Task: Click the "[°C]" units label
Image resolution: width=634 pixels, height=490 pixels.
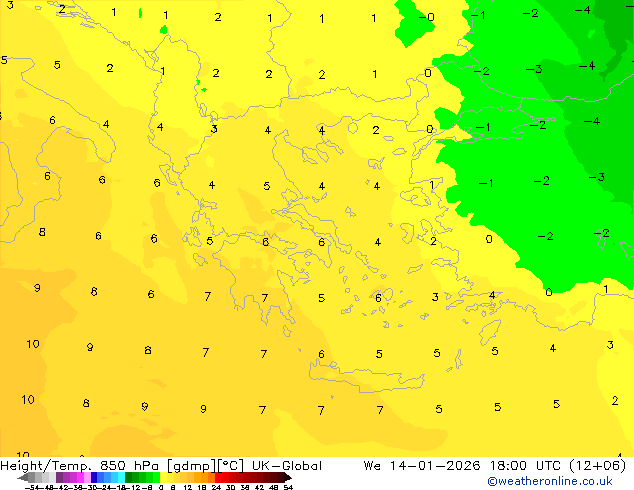Action: click(x=231, y=466)
